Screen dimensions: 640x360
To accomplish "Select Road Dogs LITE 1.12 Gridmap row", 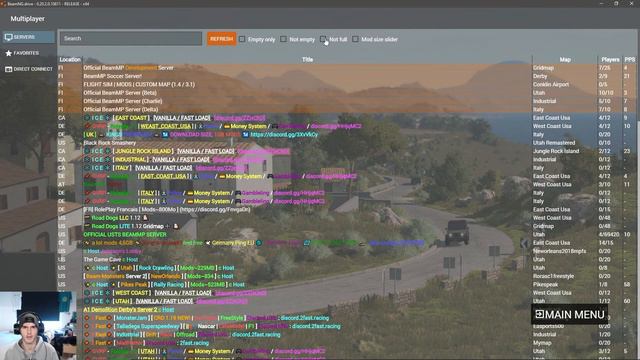I will click(347, 226).
